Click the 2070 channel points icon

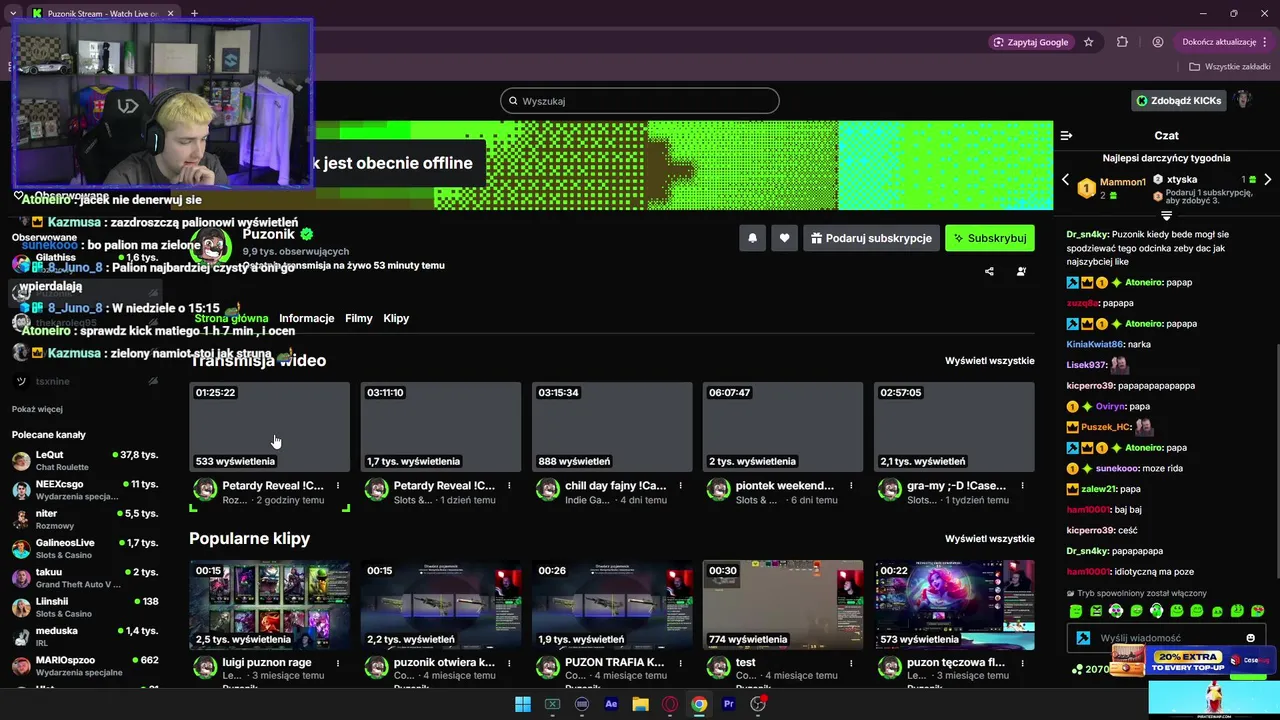pos(1077,669)
